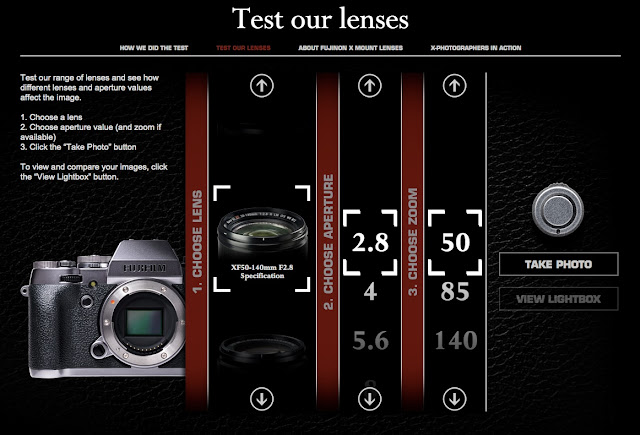Open About Fujinon X Mount Lenses tab

coord(351,48)
